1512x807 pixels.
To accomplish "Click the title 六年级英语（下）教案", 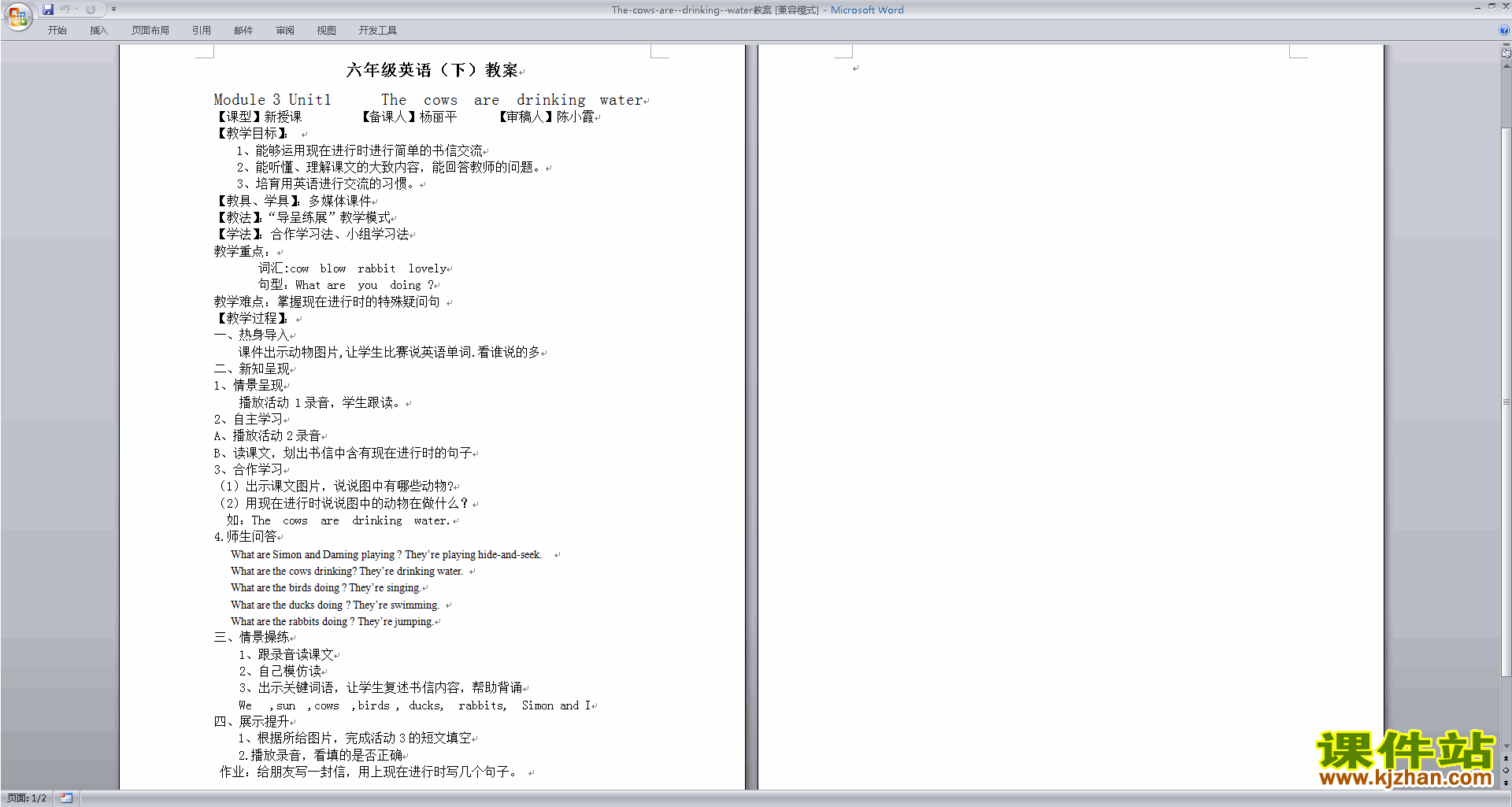I will [432, 70].
